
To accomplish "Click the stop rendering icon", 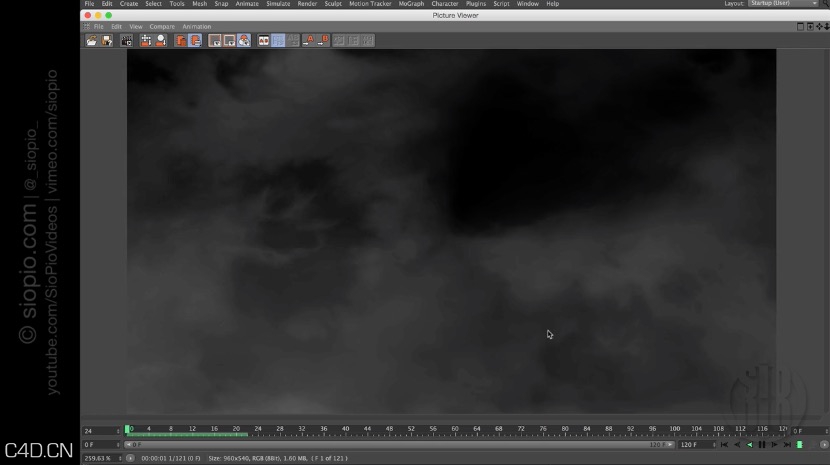I will click(161, 40).
